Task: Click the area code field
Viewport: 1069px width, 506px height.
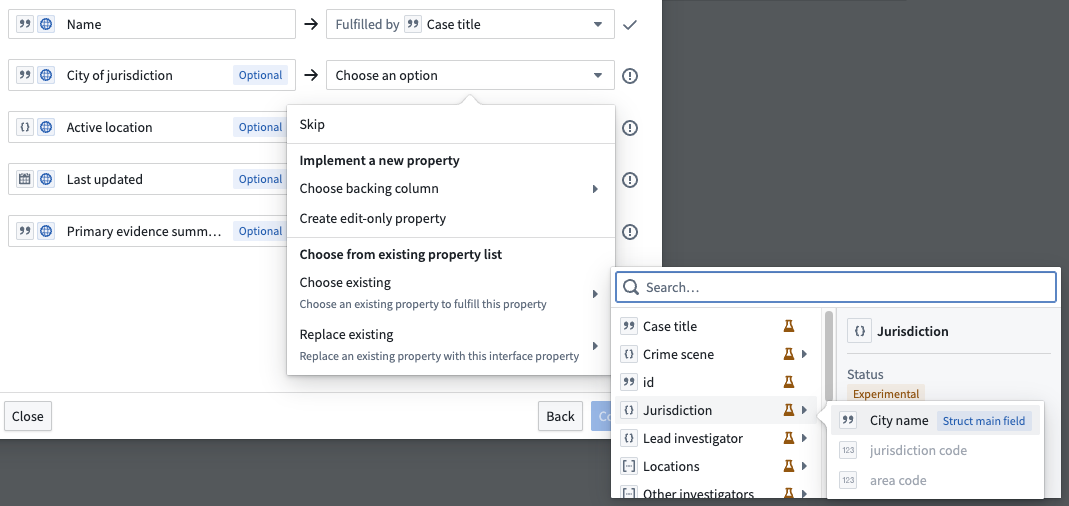Action: click(935, 480)
